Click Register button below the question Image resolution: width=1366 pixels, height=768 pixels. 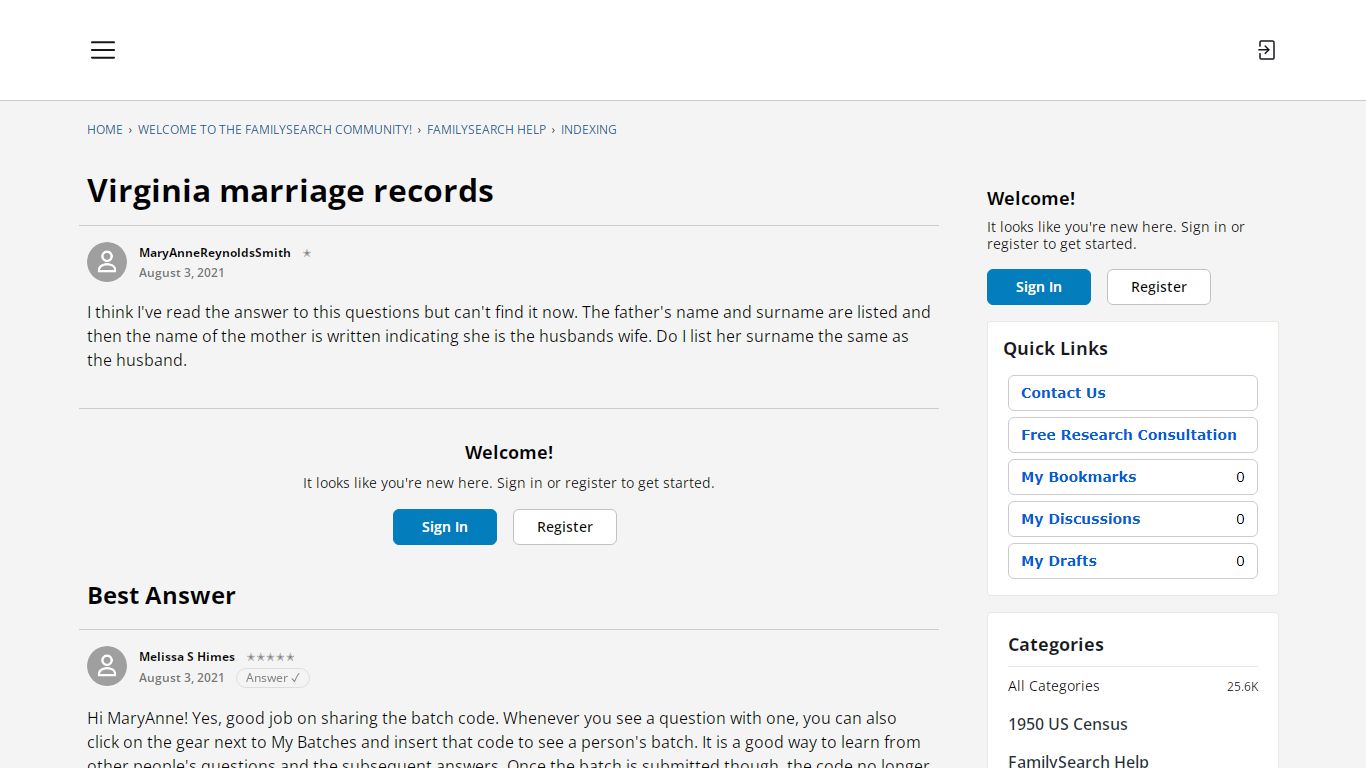pyautogui.click(x=565, y=527)
